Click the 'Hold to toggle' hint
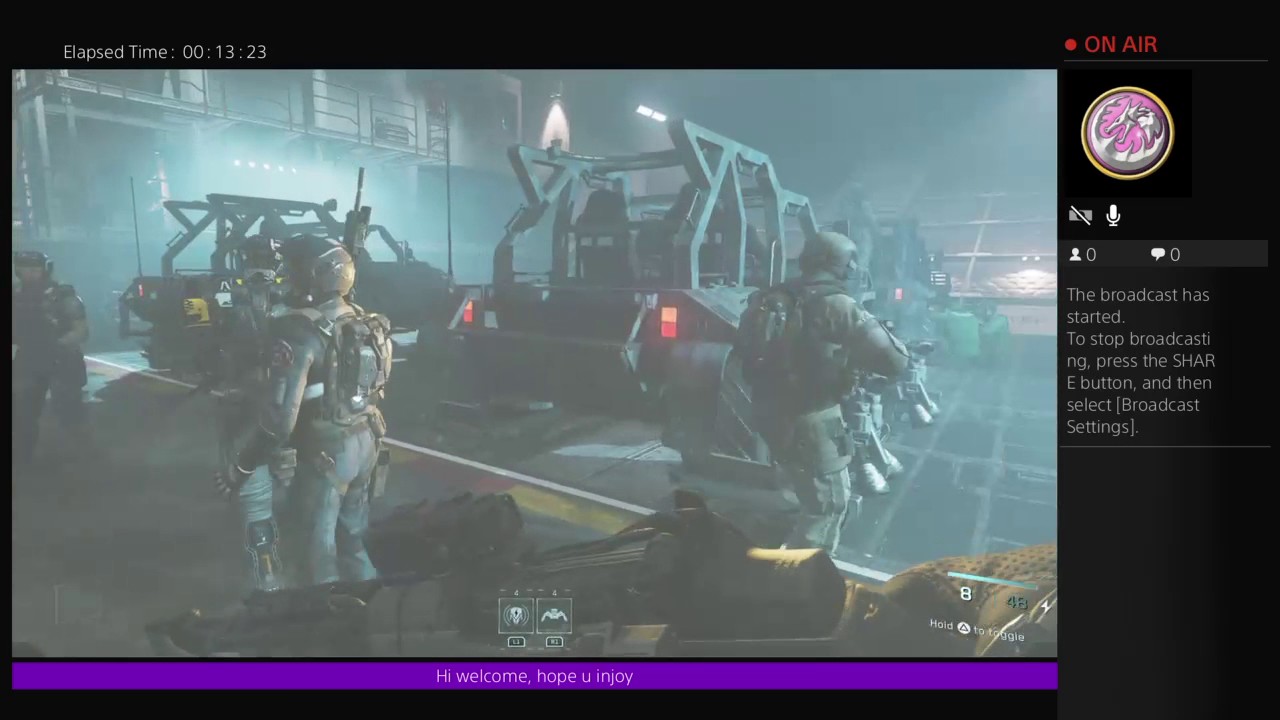 (x=977, y=629)
